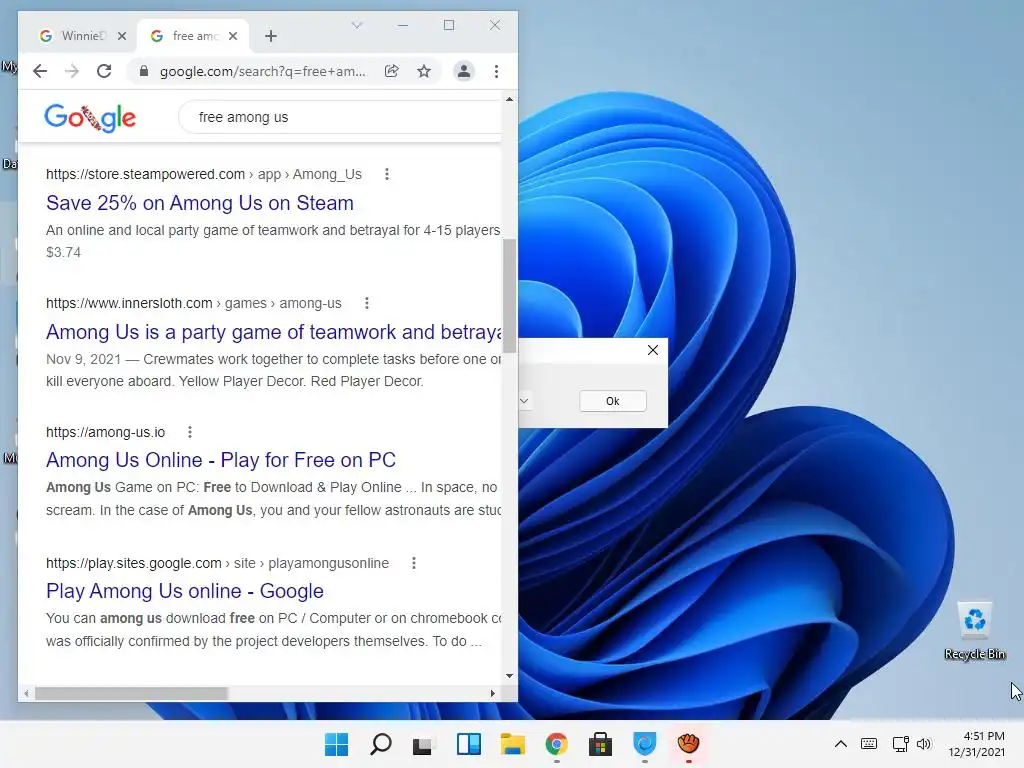Image resolution: width=1024 pixels, height=768 pixels.
Task: Open more options for the innersloth.com result
Action: [366, 303]
